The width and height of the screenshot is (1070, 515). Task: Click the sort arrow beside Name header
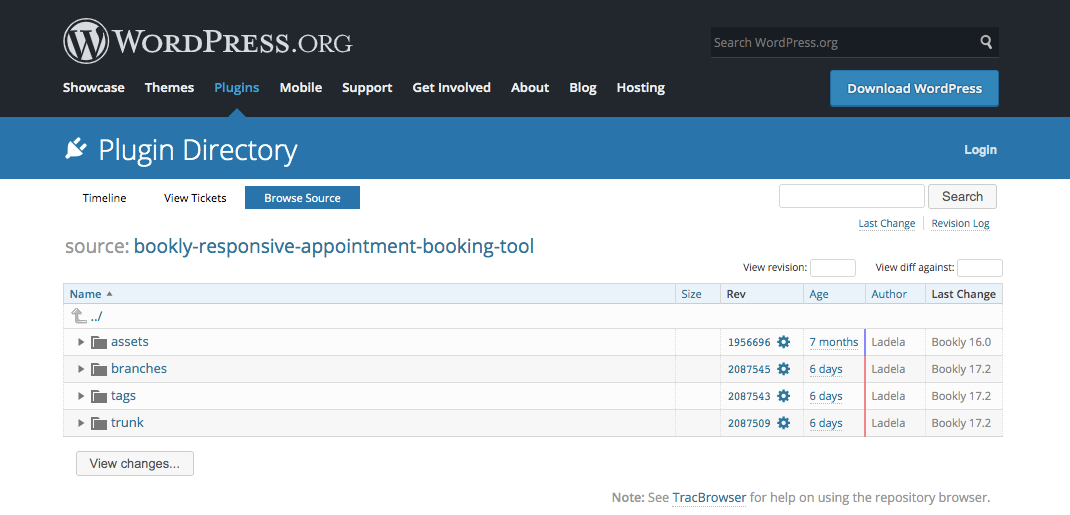[x=109, y=294]
